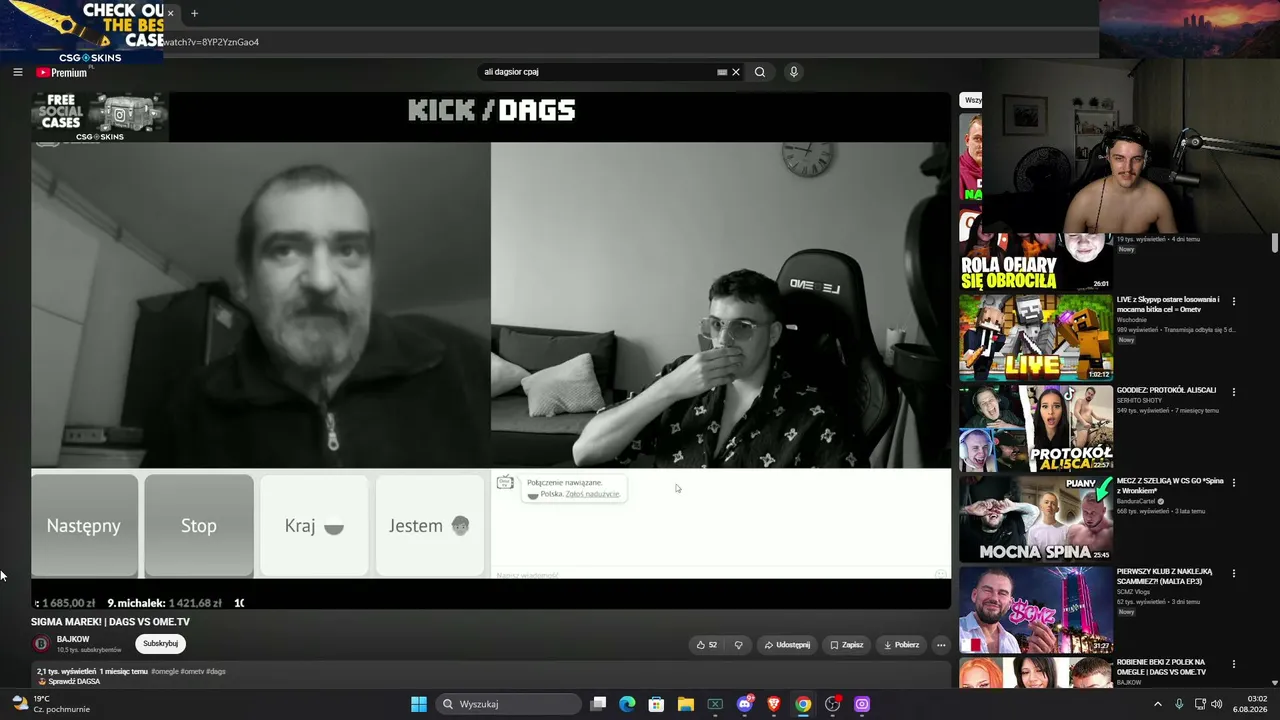1280x720 pixels.
Task: Click the Jestem gender button in the video
Action: pos(430,526)
